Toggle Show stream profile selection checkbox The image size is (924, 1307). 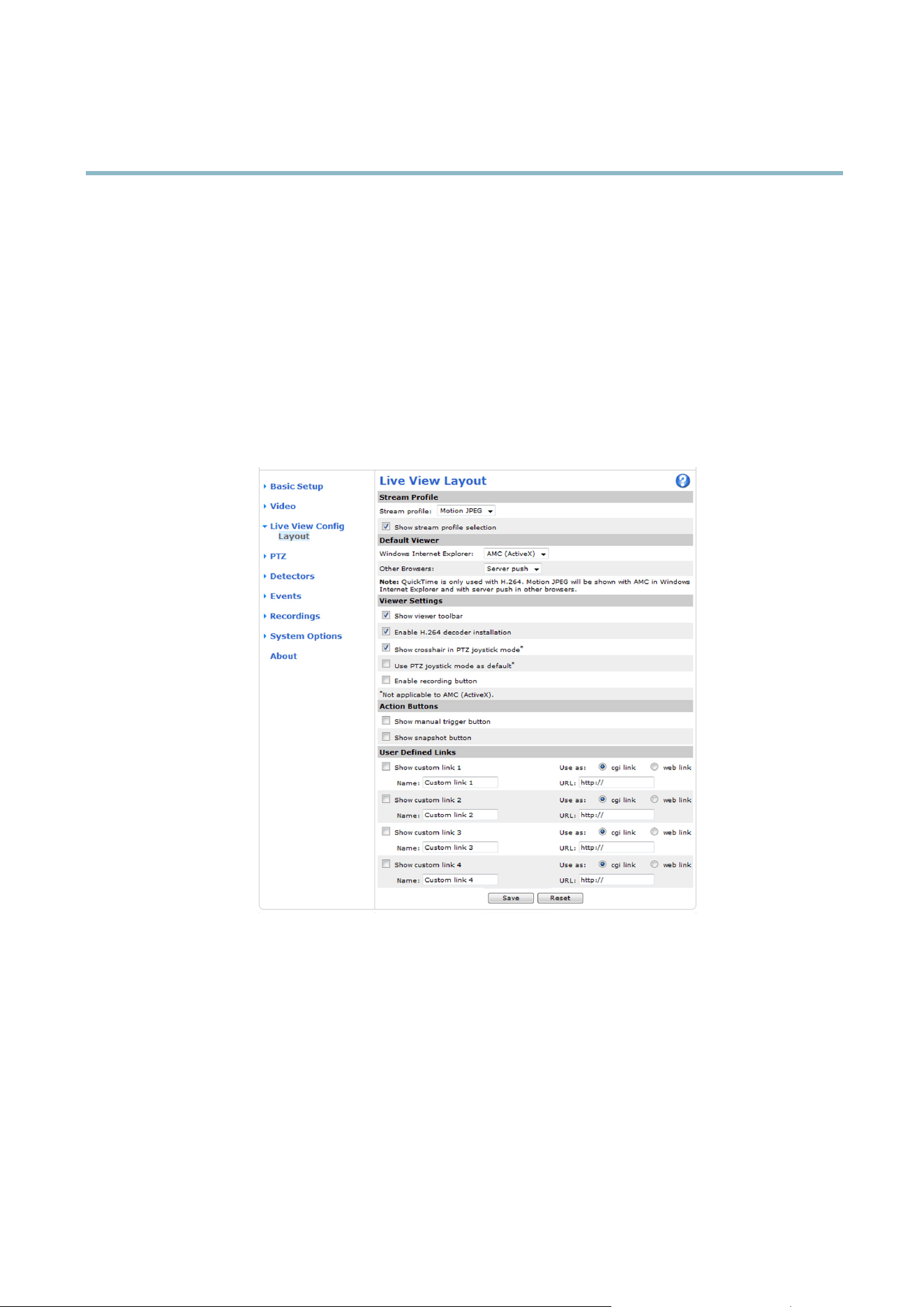click(x=386, y=526)
